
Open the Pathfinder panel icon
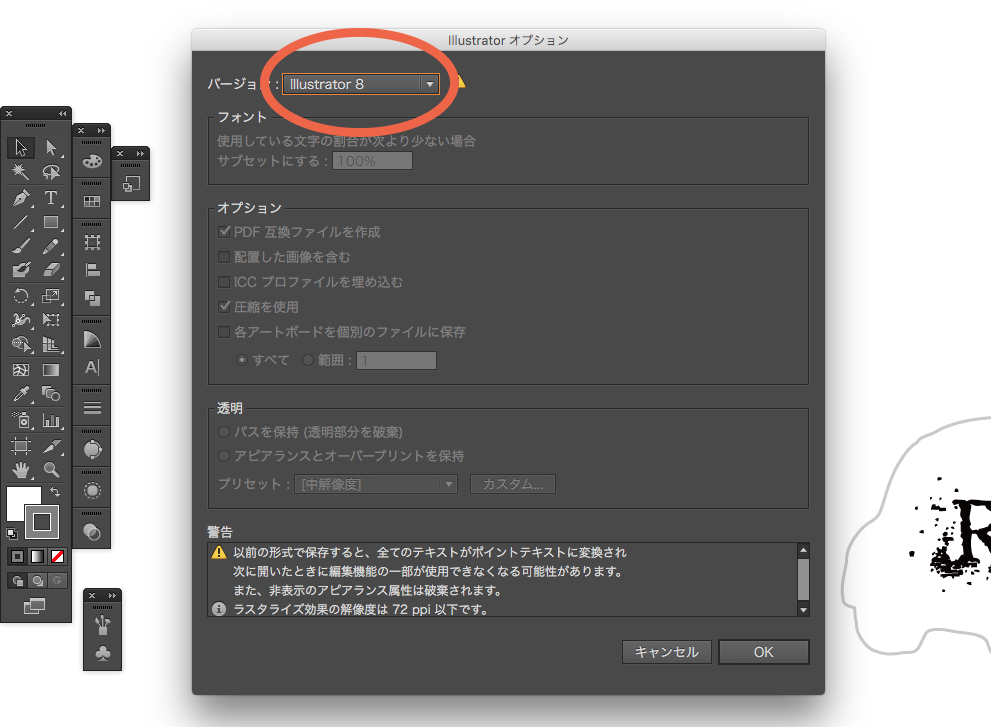pyautogui.click(x=92, y=298)
